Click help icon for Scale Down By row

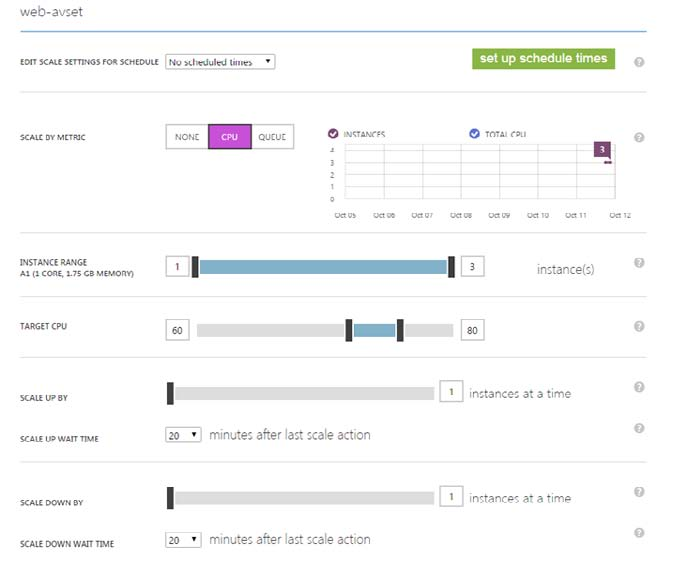coord(639,492)
